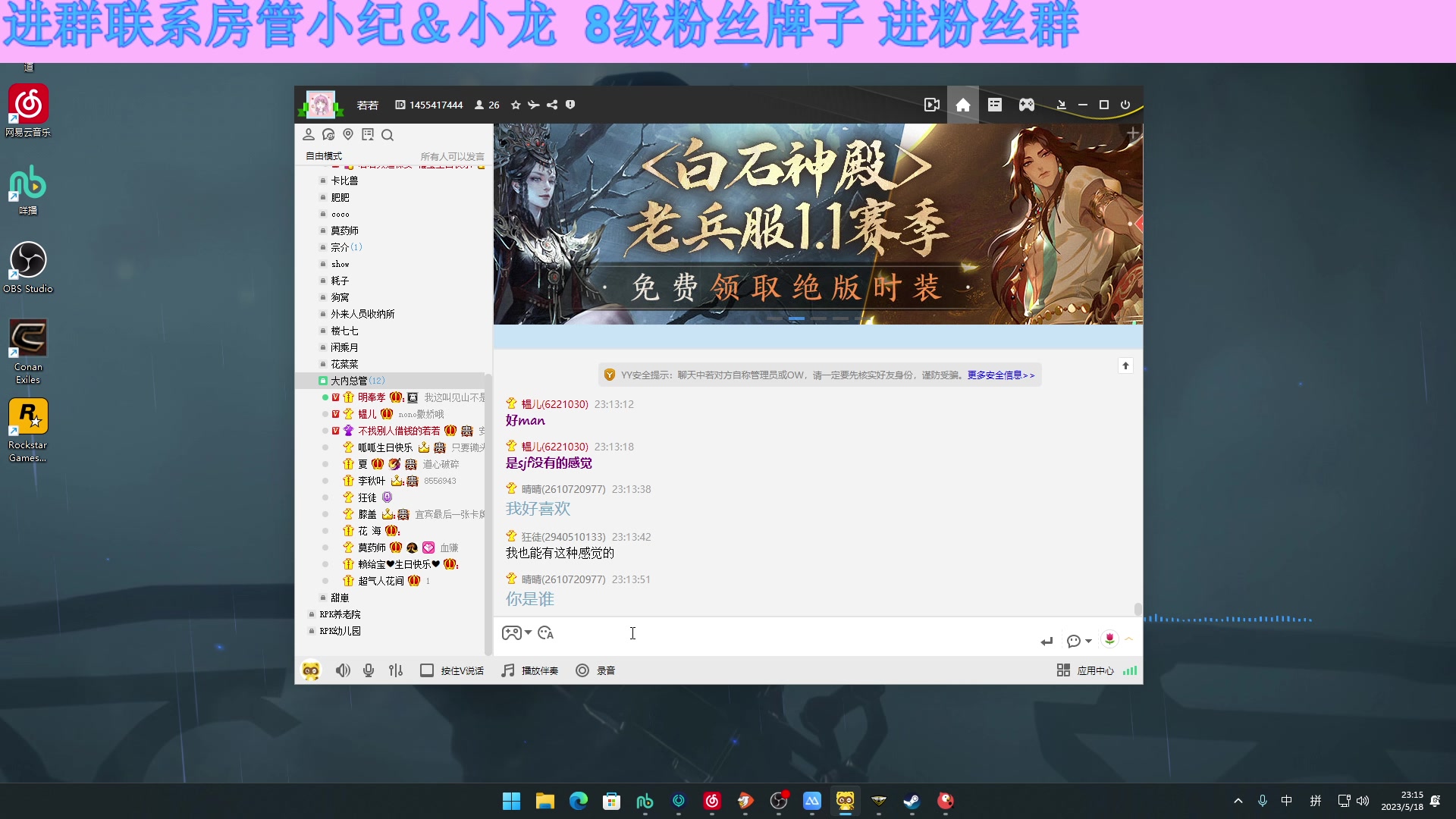Send a flower with the rose icon
This screenshot has width=1456, height=819.
[x=1109, y=639]
